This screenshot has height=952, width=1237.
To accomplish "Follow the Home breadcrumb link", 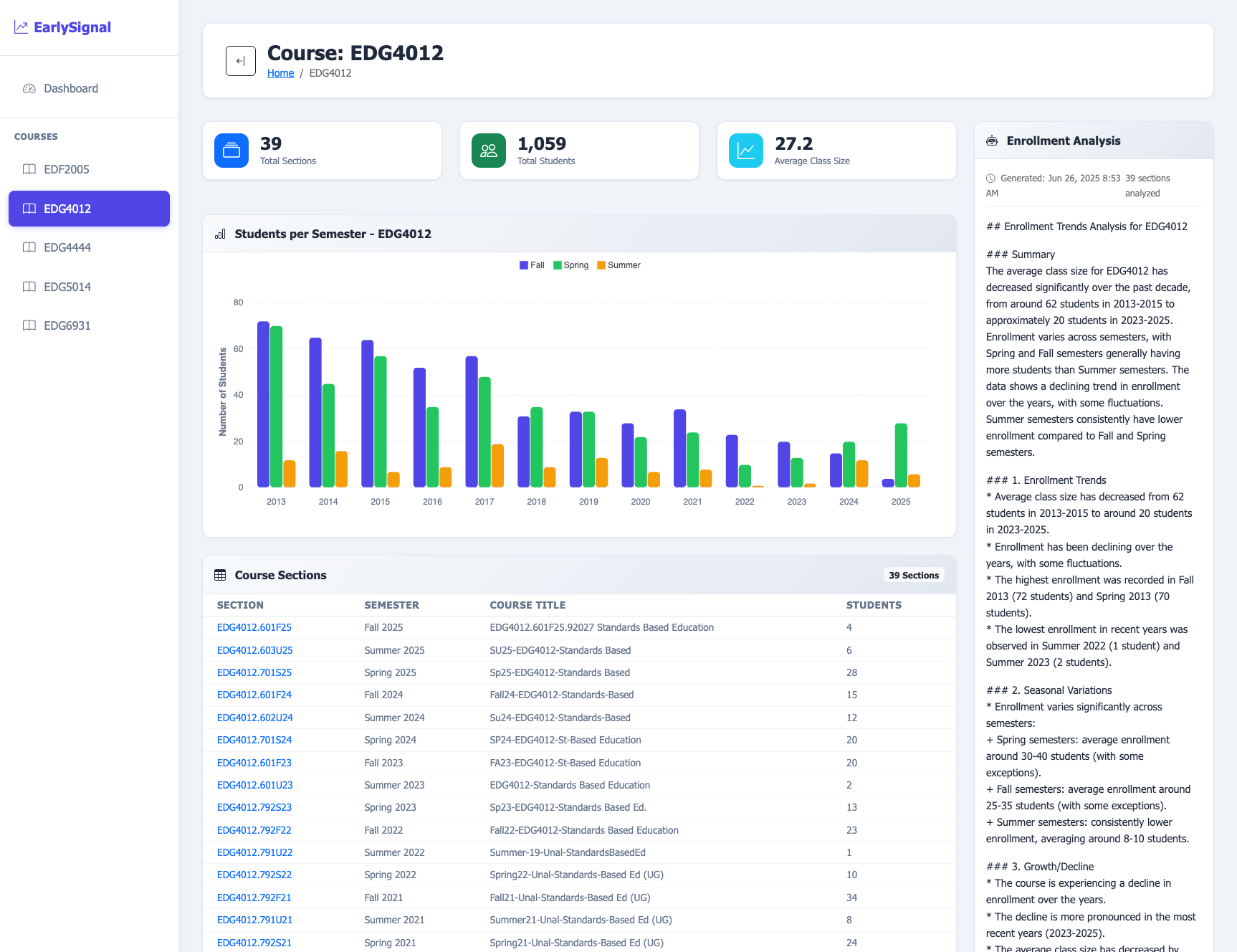I will (280, 73).
